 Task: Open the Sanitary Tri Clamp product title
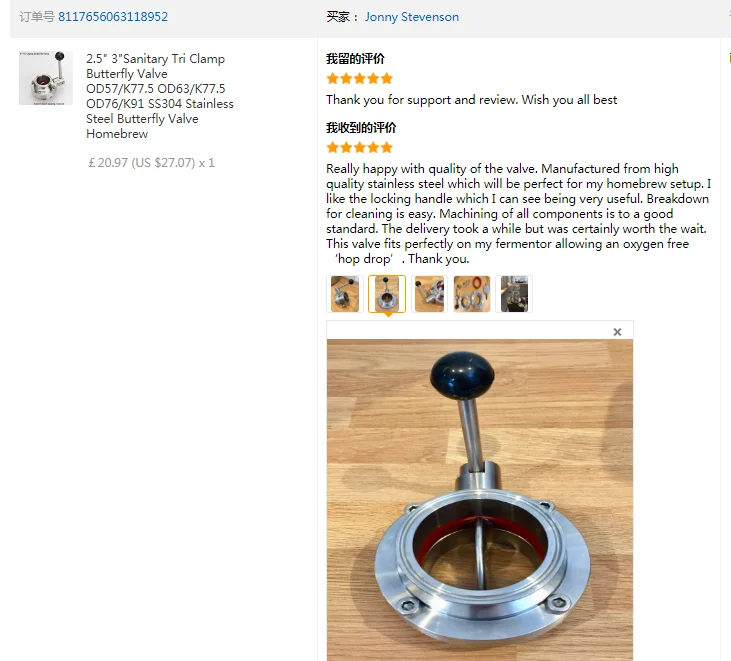[160, 96]
